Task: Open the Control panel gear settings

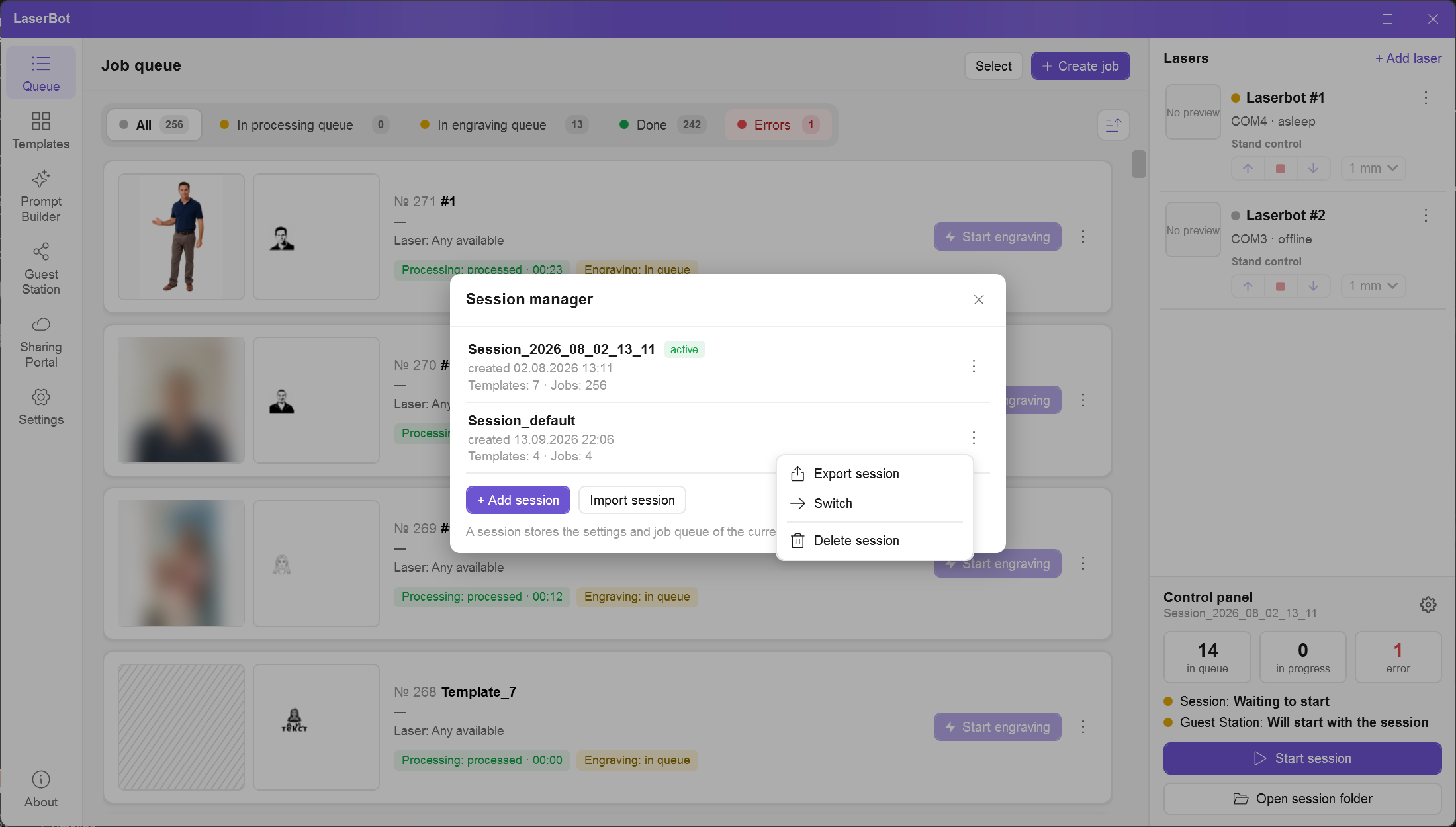Action: click(x=1428, y=605)
